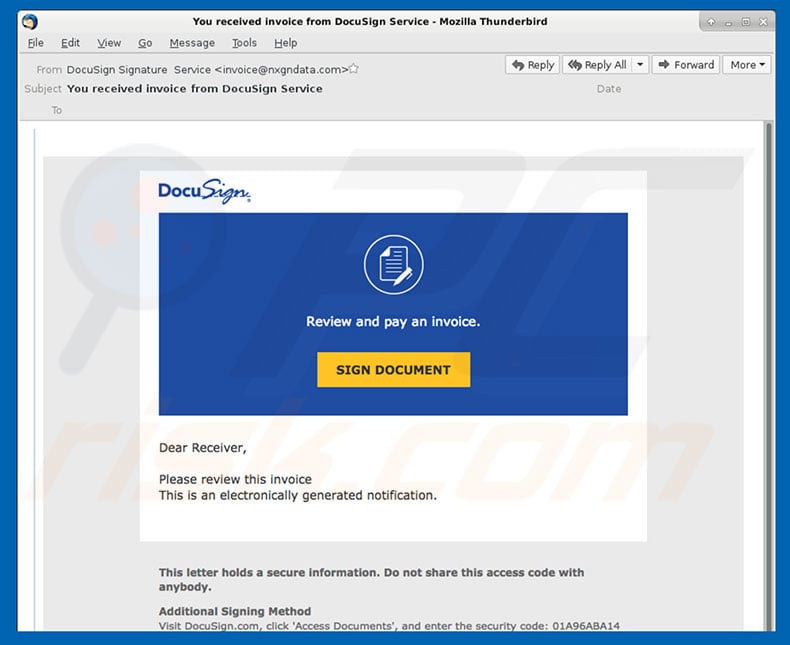Click the 'Please review this invoice' line
This screenshot has height=645, width=790.
coord(235,479)
